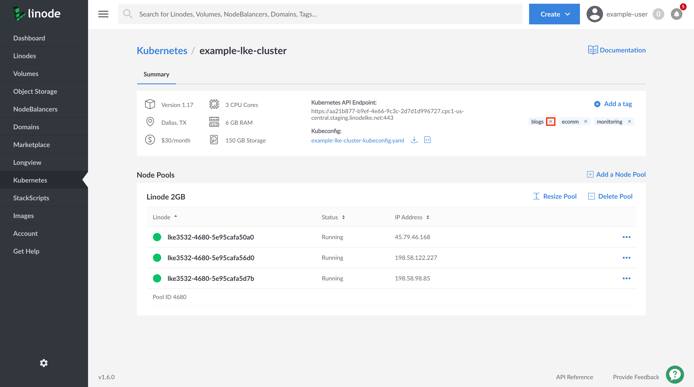Open the Create dropdown

coord(554,14)
